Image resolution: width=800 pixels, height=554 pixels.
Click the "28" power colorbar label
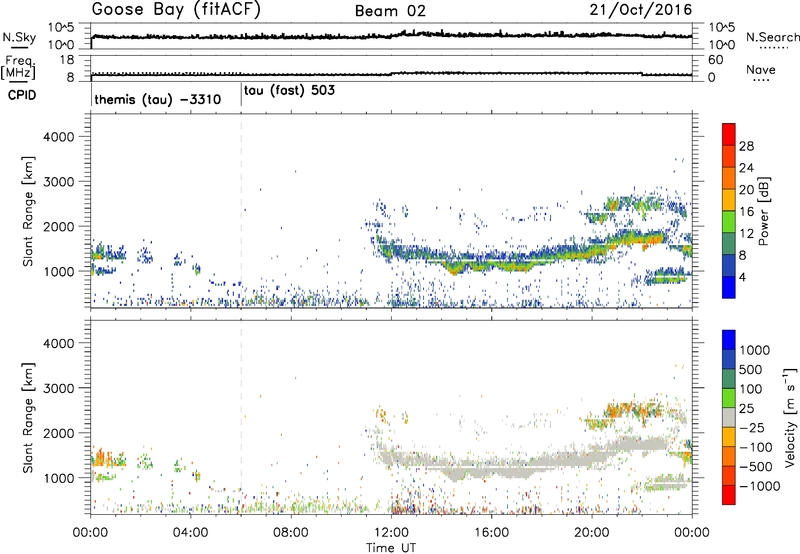(x=746, y=146)
